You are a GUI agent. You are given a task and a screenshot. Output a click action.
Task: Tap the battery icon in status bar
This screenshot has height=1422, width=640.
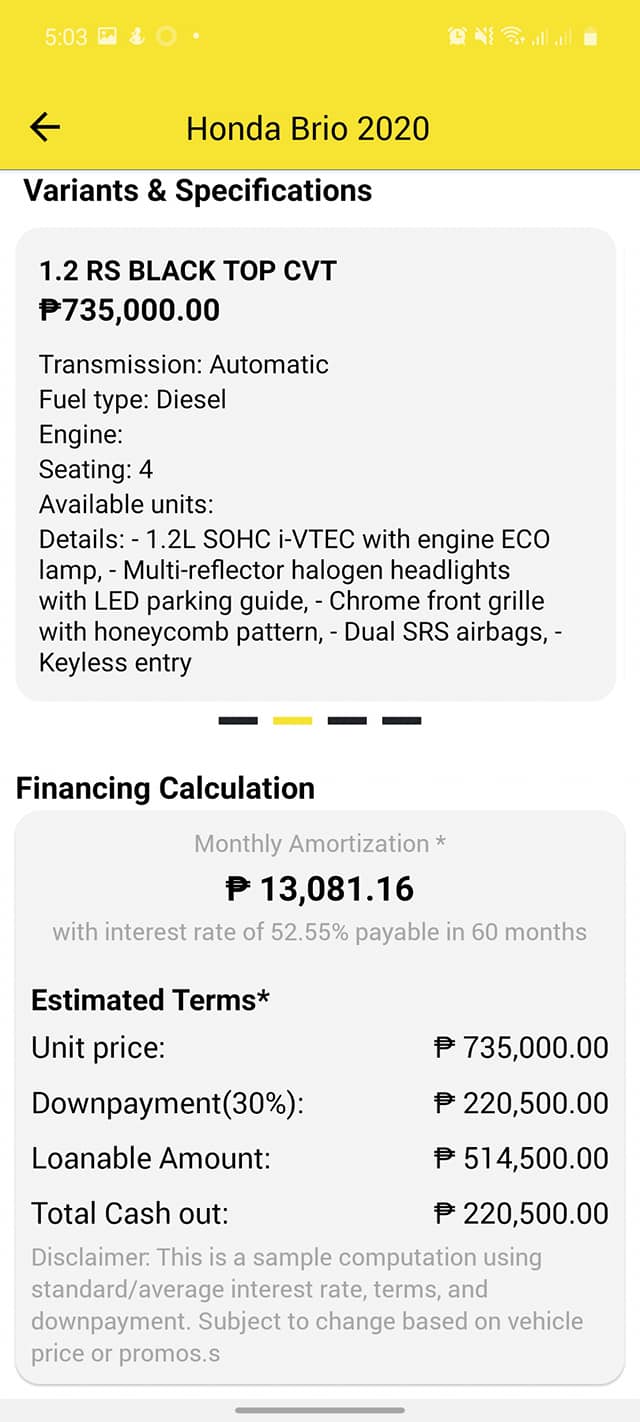coord(590,37)
